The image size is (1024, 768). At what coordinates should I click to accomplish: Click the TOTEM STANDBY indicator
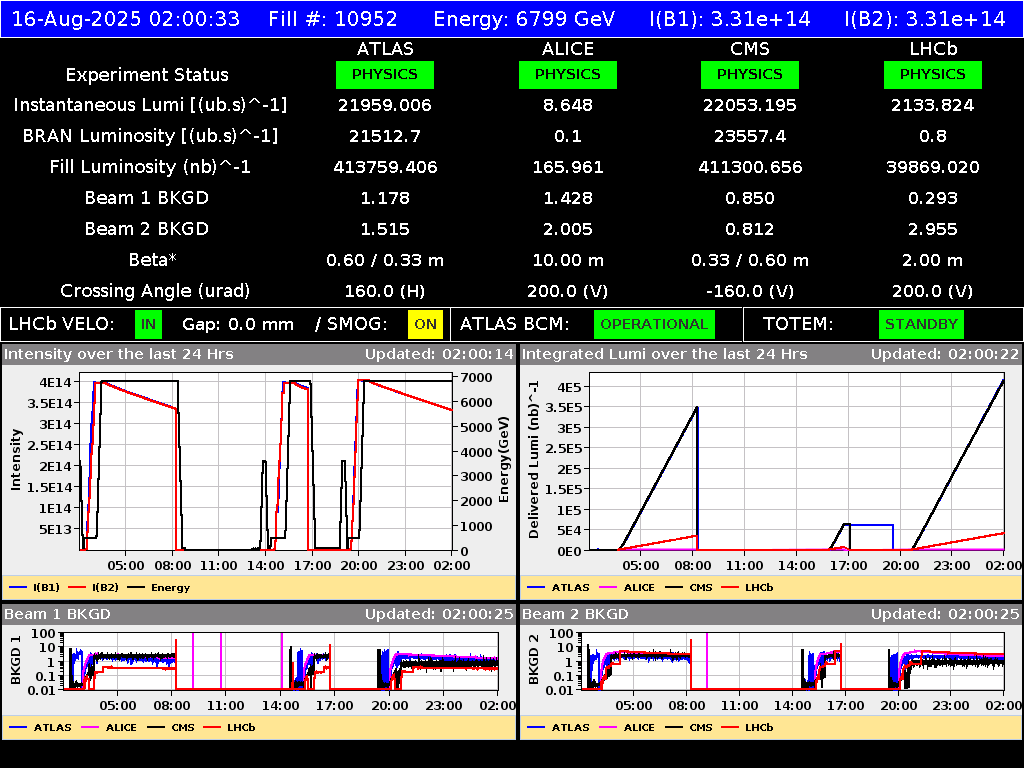click(921, 325)
